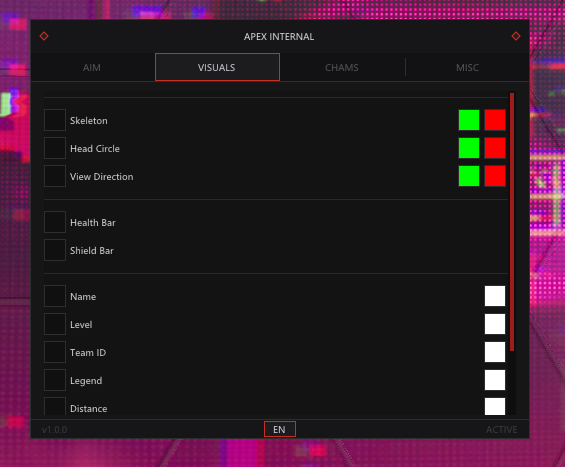Viewport: 565px width, 467px height.
Task: Switch to the AIM tab
Action: click(92, 67)
